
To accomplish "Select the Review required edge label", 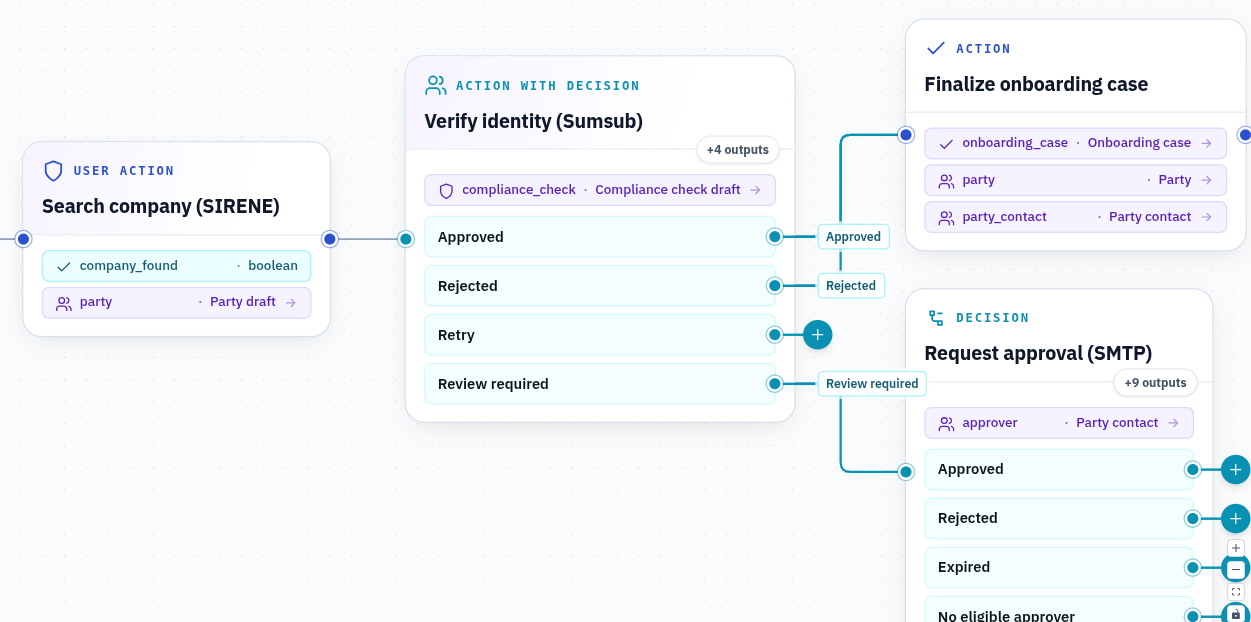I will click(872, 384).
